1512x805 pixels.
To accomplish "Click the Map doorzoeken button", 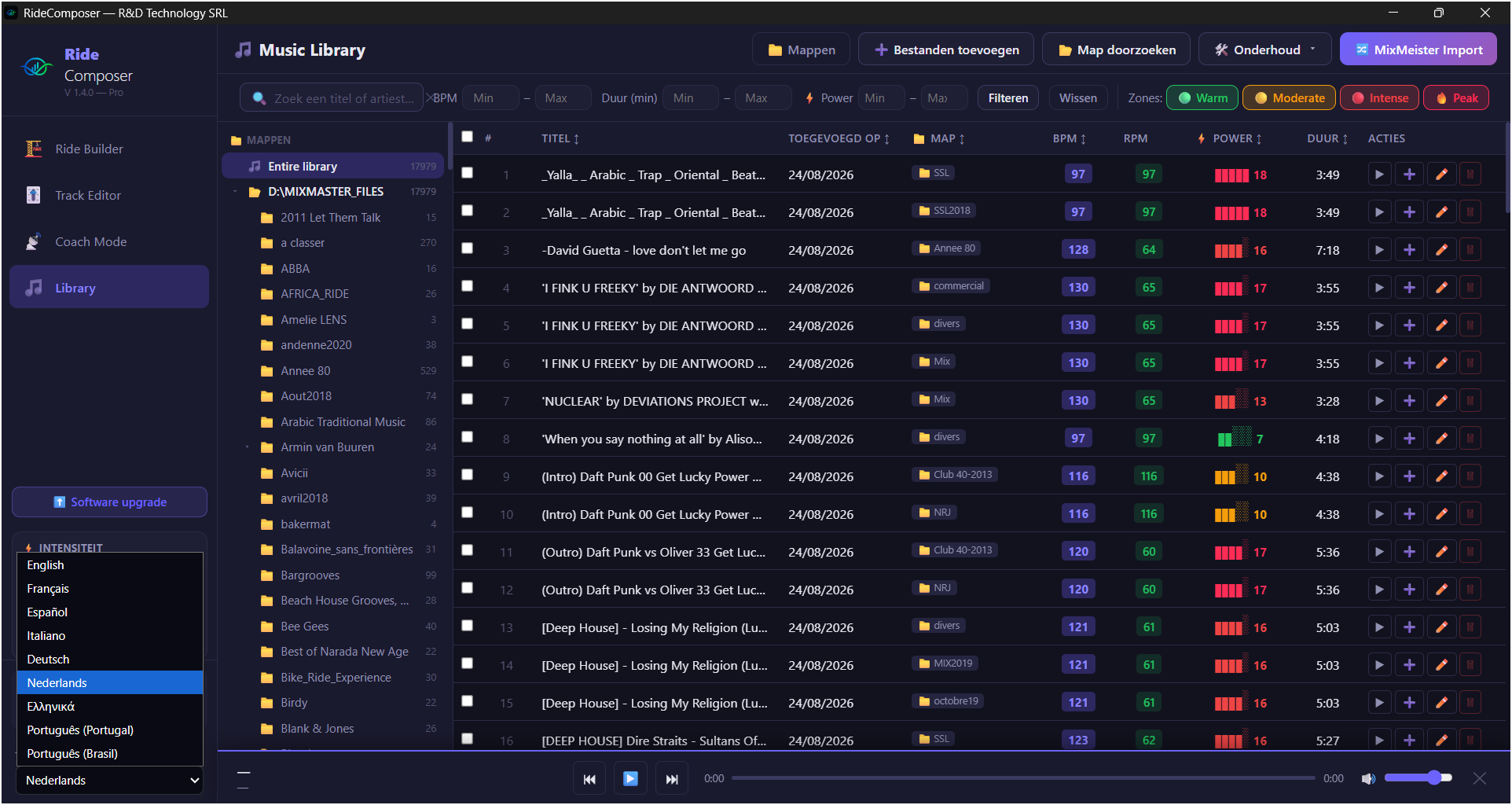I will tap(1116, 50).
